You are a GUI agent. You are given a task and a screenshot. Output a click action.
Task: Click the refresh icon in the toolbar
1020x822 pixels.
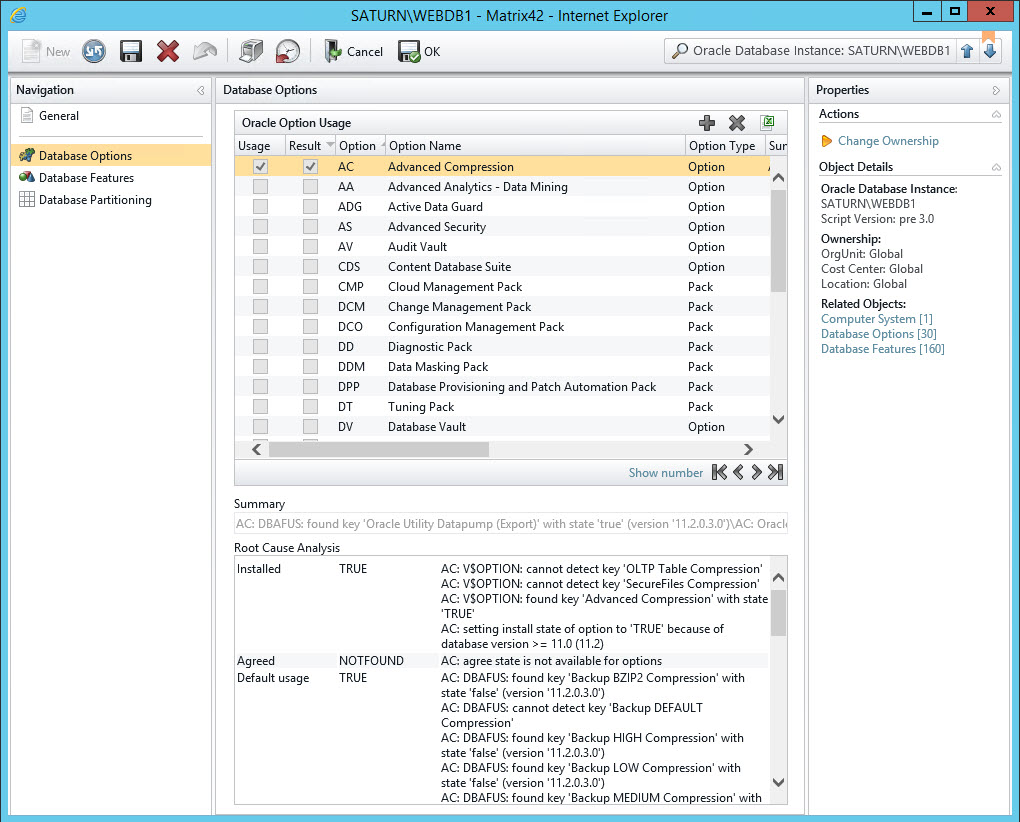pos(94,51)
